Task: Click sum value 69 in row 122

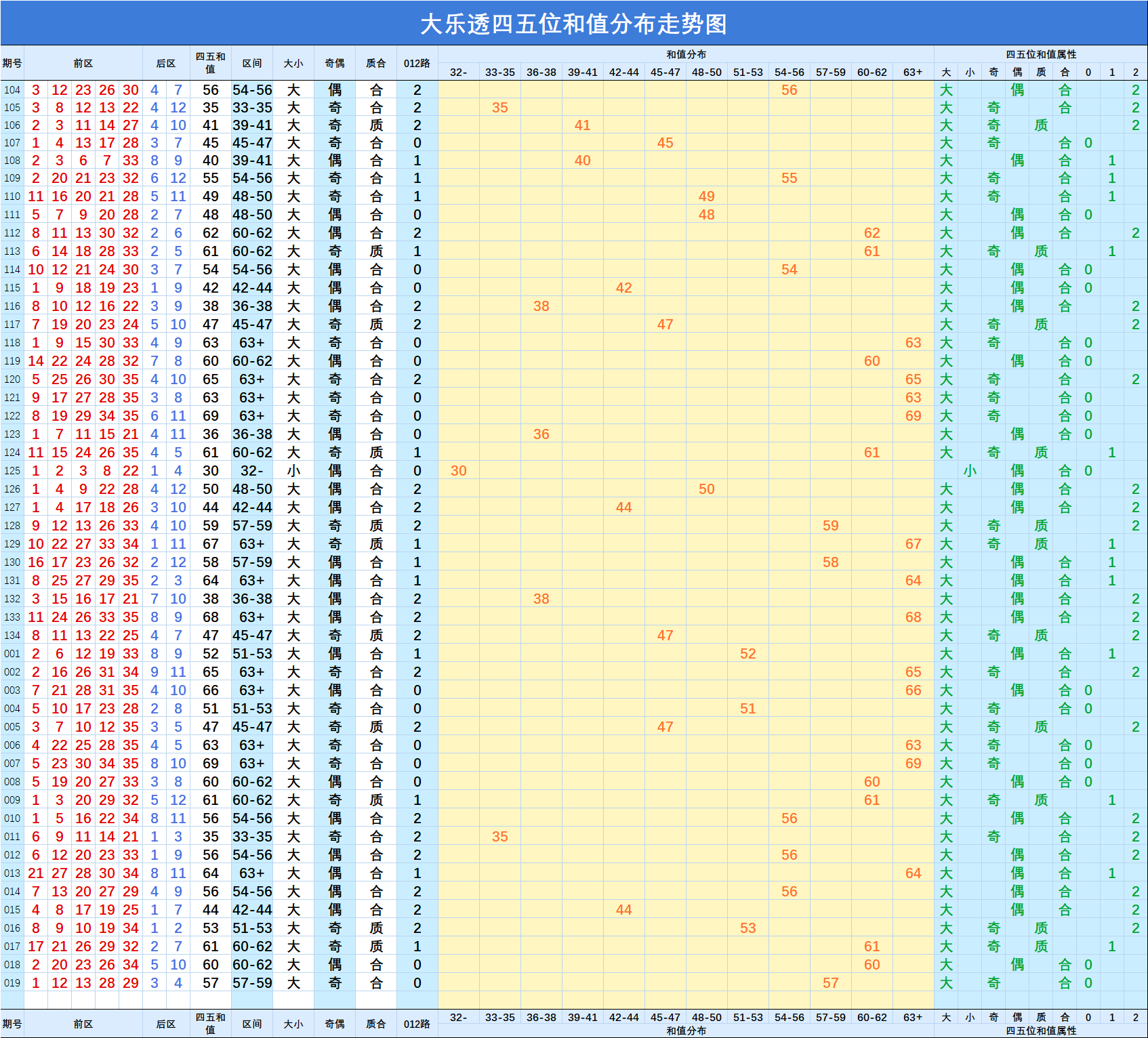Action: tap(211, 415)
